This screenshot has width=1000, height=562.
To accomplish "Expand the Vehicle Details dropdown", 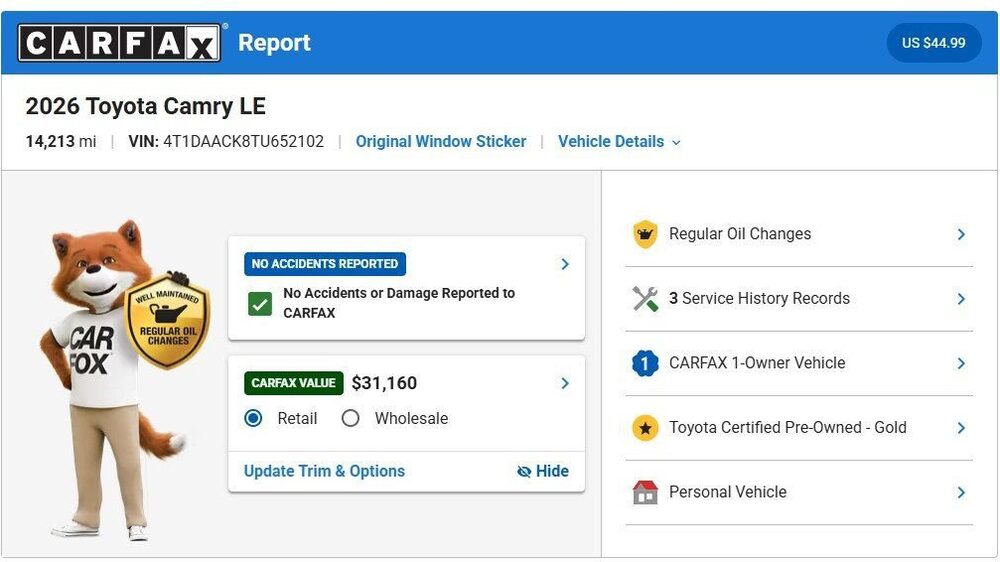I will point(619,142).
